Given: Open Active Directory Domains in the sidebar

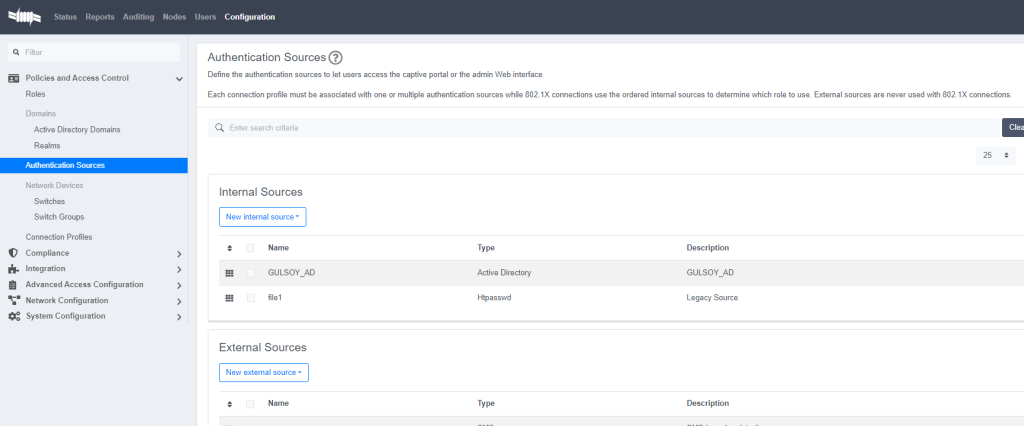Looking at the screenshot, I should point(77,130).
